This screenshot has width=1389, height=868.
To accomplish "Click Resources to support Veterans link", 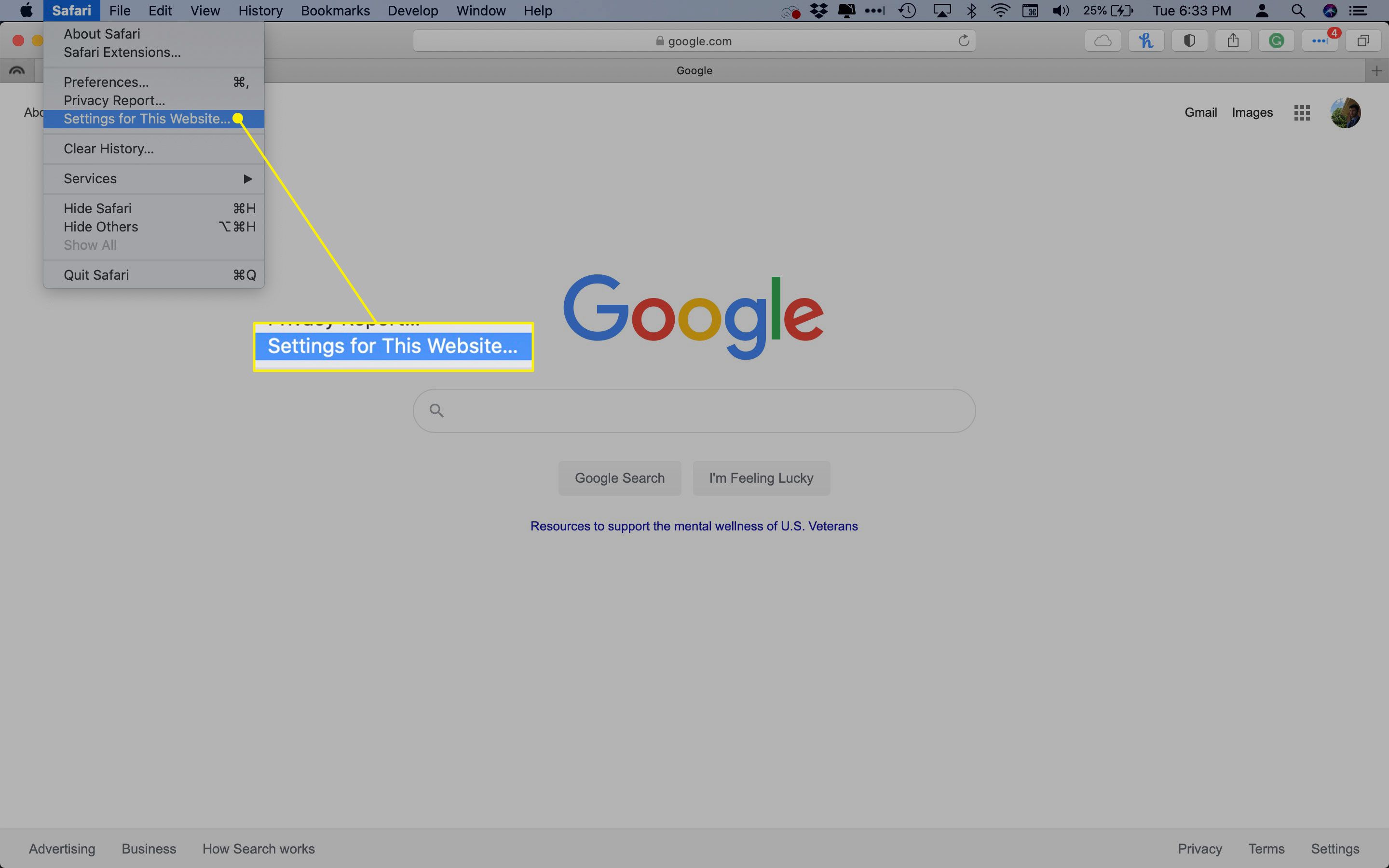I will pyautogui.click(x=694, y=525).
